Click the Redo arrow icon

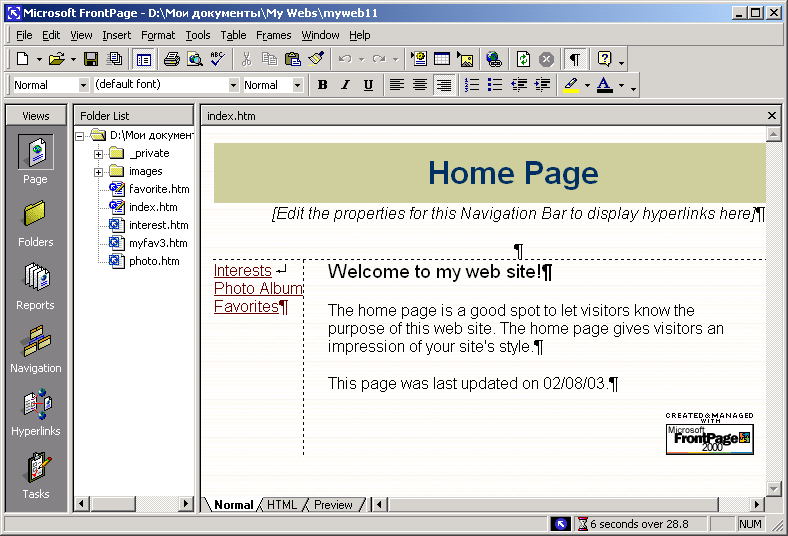(x=379, y=59)
